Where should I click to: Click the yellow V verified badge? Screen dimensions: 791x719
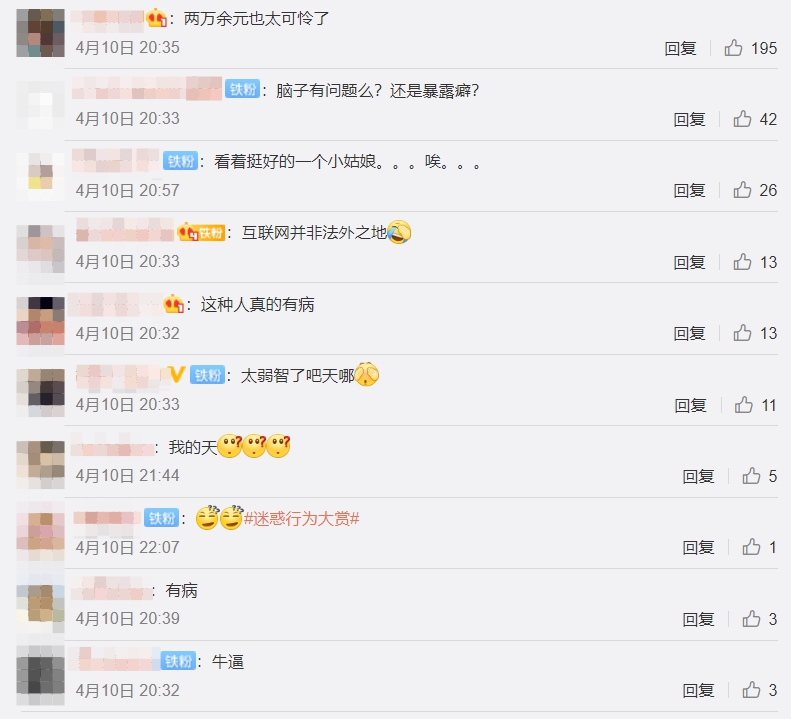[177, 374]
